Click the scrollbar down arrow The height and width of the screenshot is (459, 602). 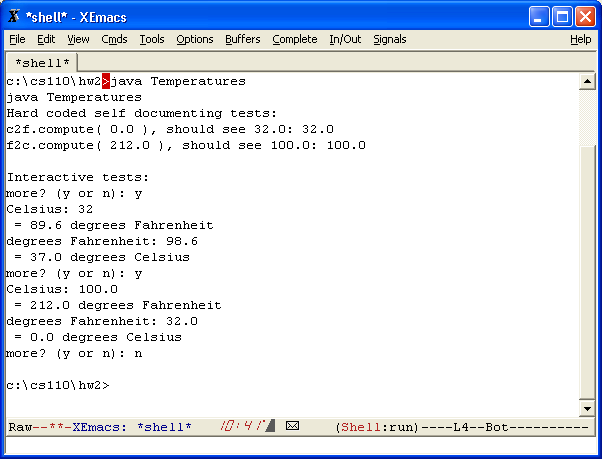(587, 409)
